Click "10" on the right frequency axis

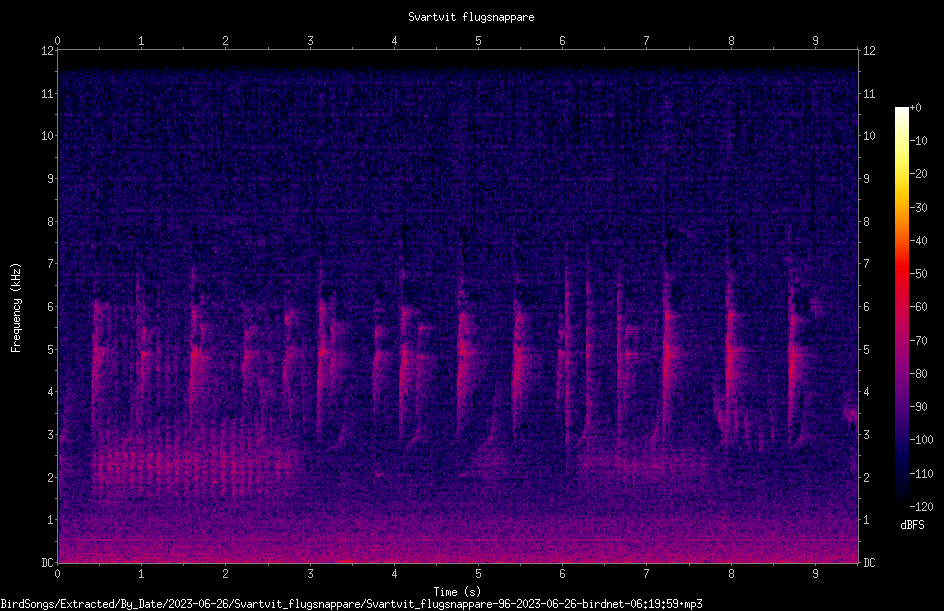coord(869,136)
